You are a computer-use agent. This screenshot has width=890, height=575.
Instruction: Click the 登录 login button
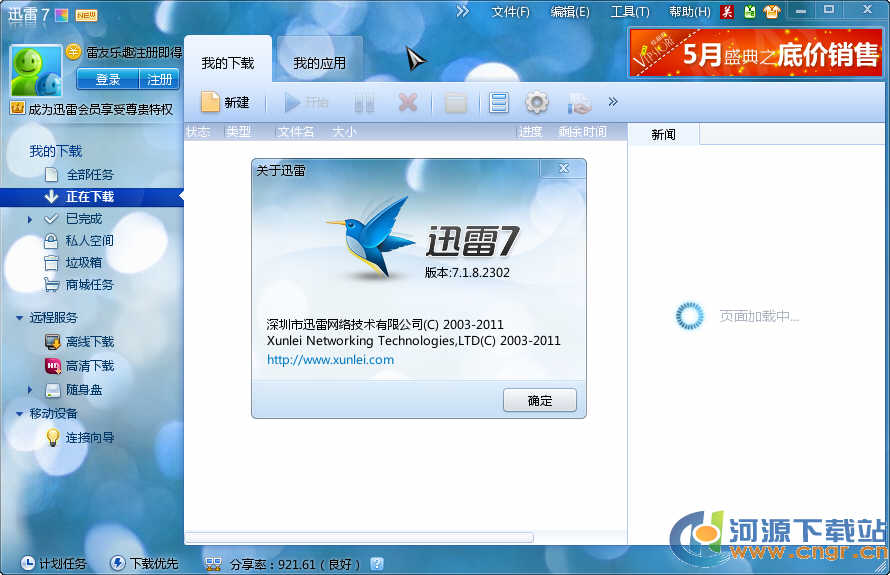click(x=108, y=79)
